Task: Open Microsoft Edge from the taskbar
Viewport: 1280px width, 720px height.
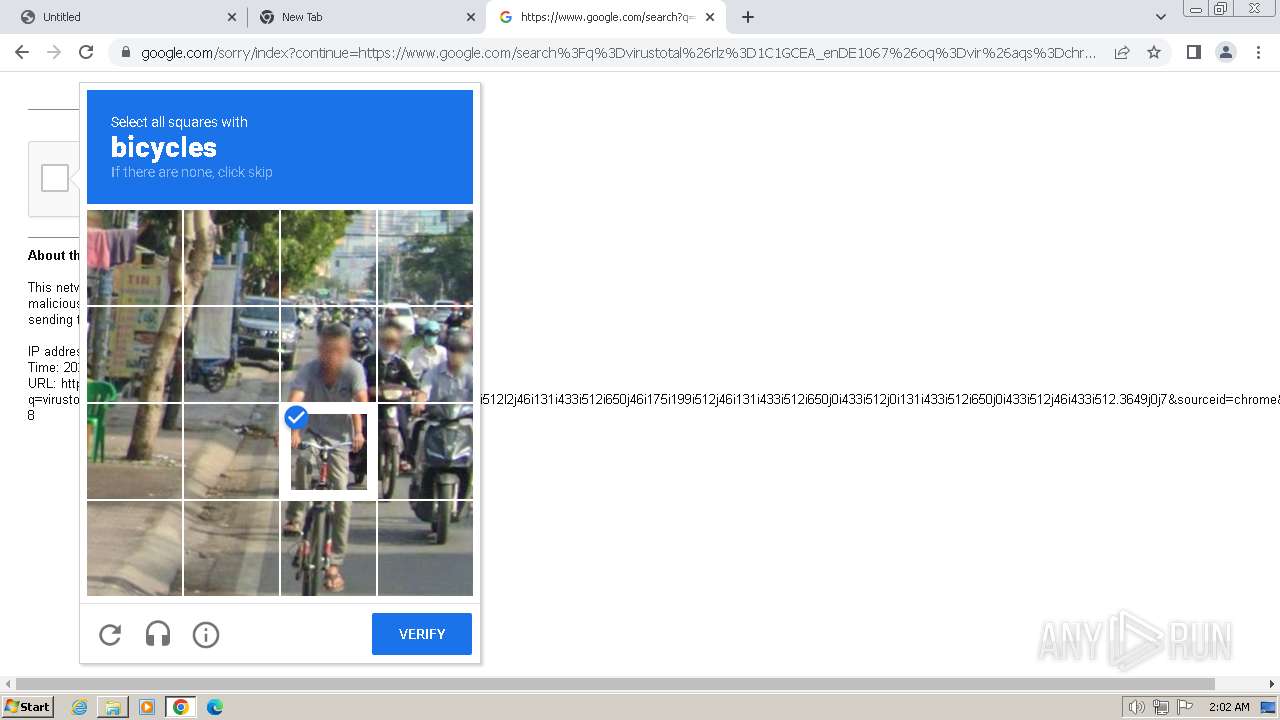Action: point(215,707)
